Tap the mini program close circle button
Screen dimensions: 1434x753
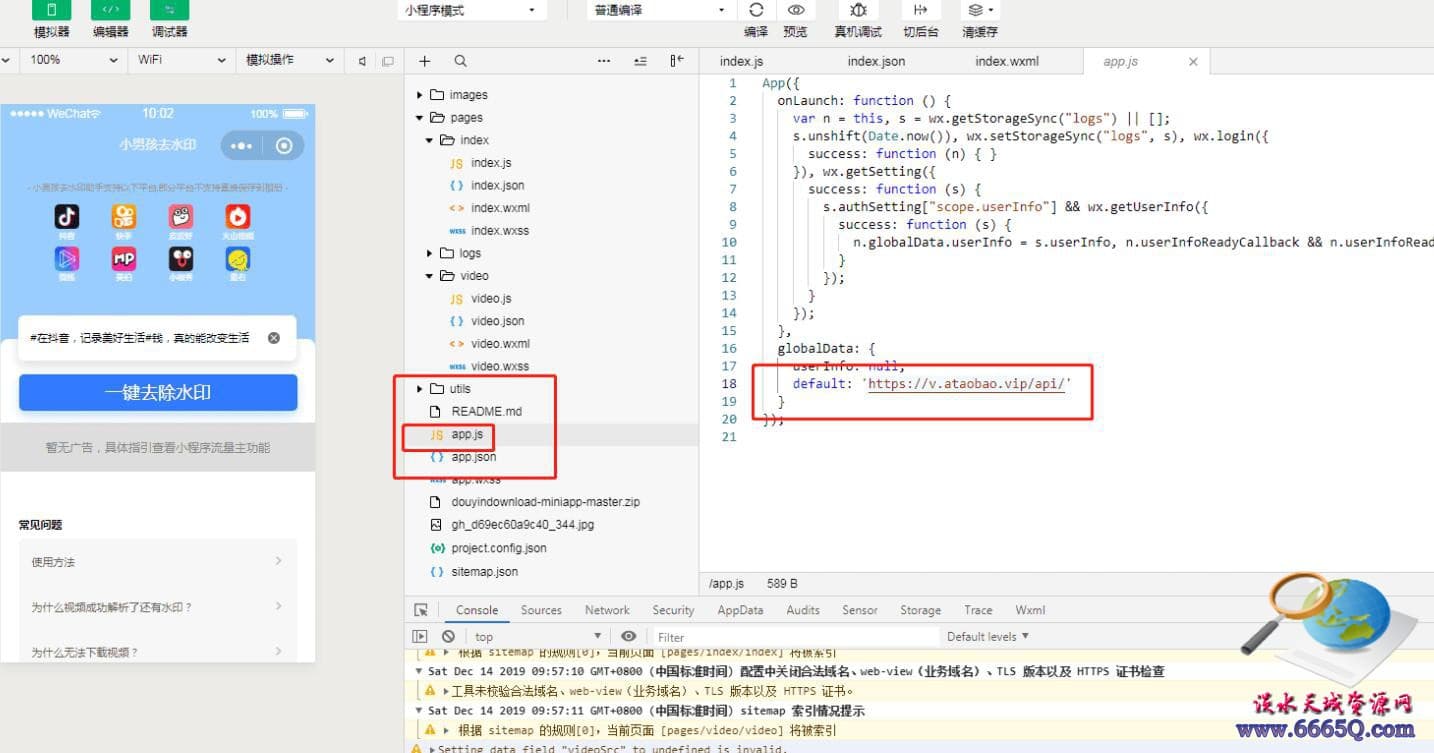tap(284, 146)
